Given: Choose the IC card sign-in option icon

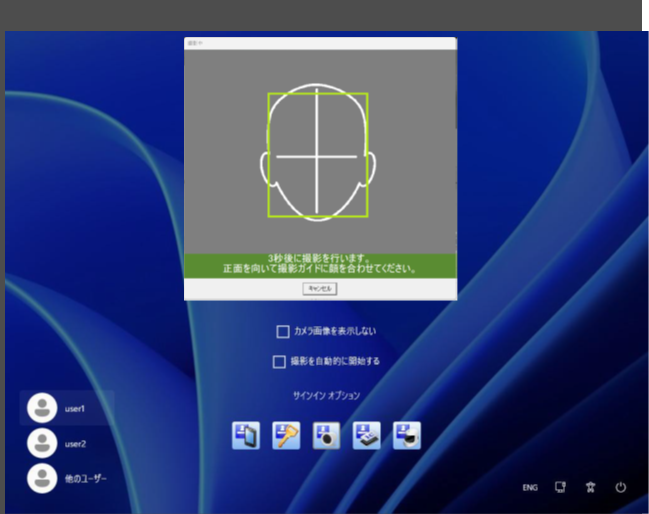Looking at the screenshot, I should [367, 436].
